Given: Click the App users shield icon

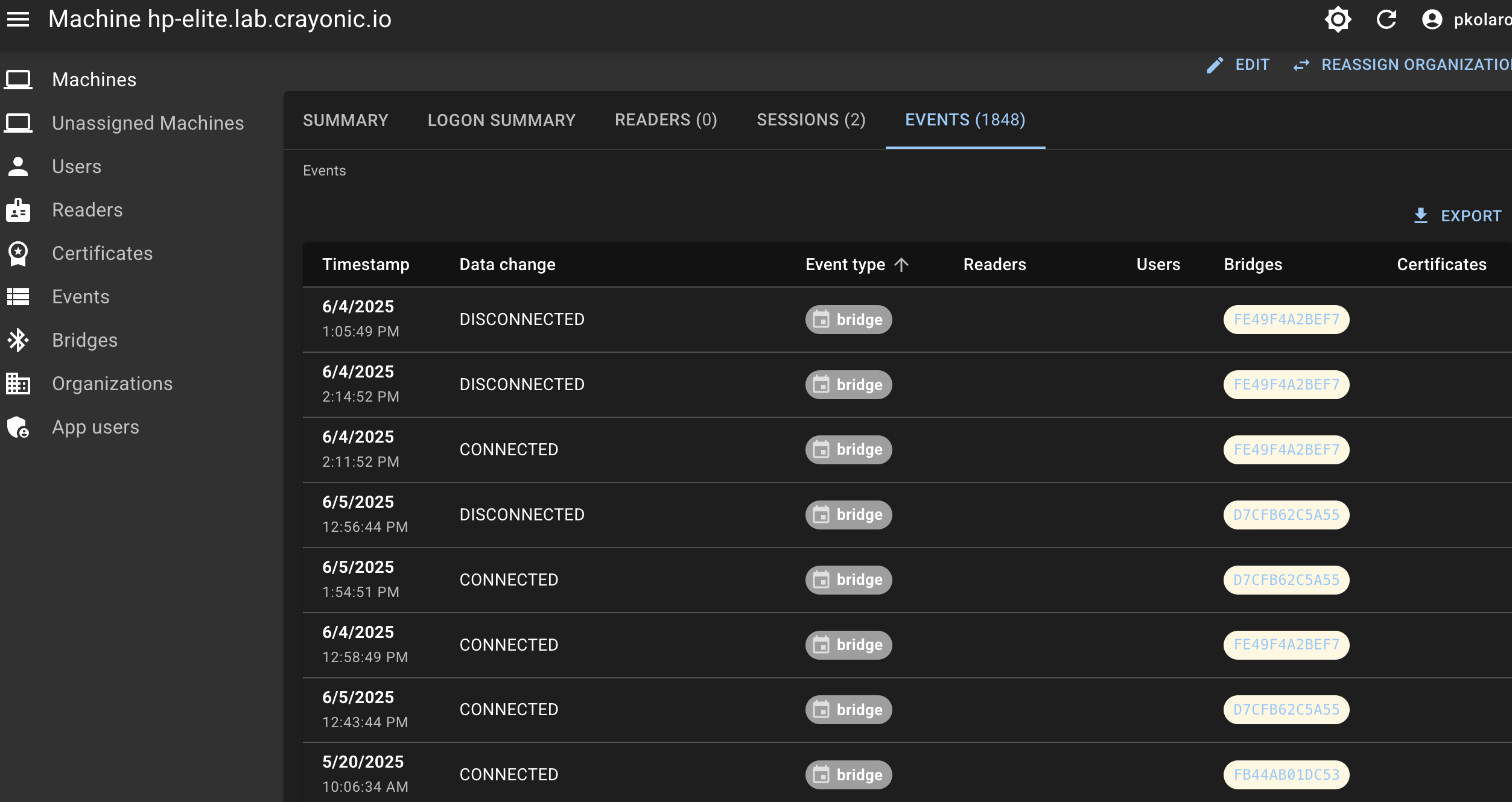Looking at the screenshot, I should point(18,427).
